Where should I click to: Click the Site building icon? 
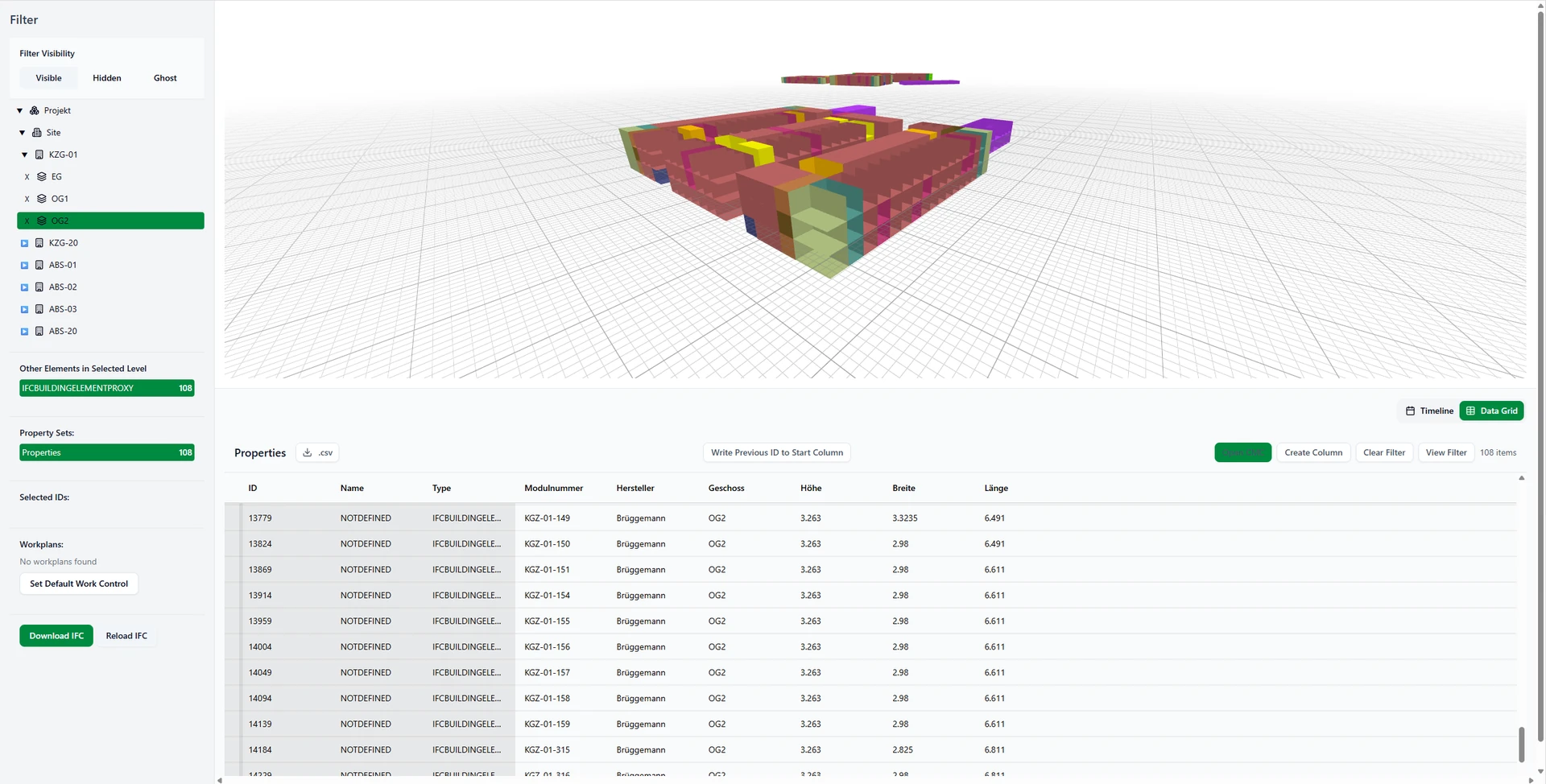tap(37, 133)
